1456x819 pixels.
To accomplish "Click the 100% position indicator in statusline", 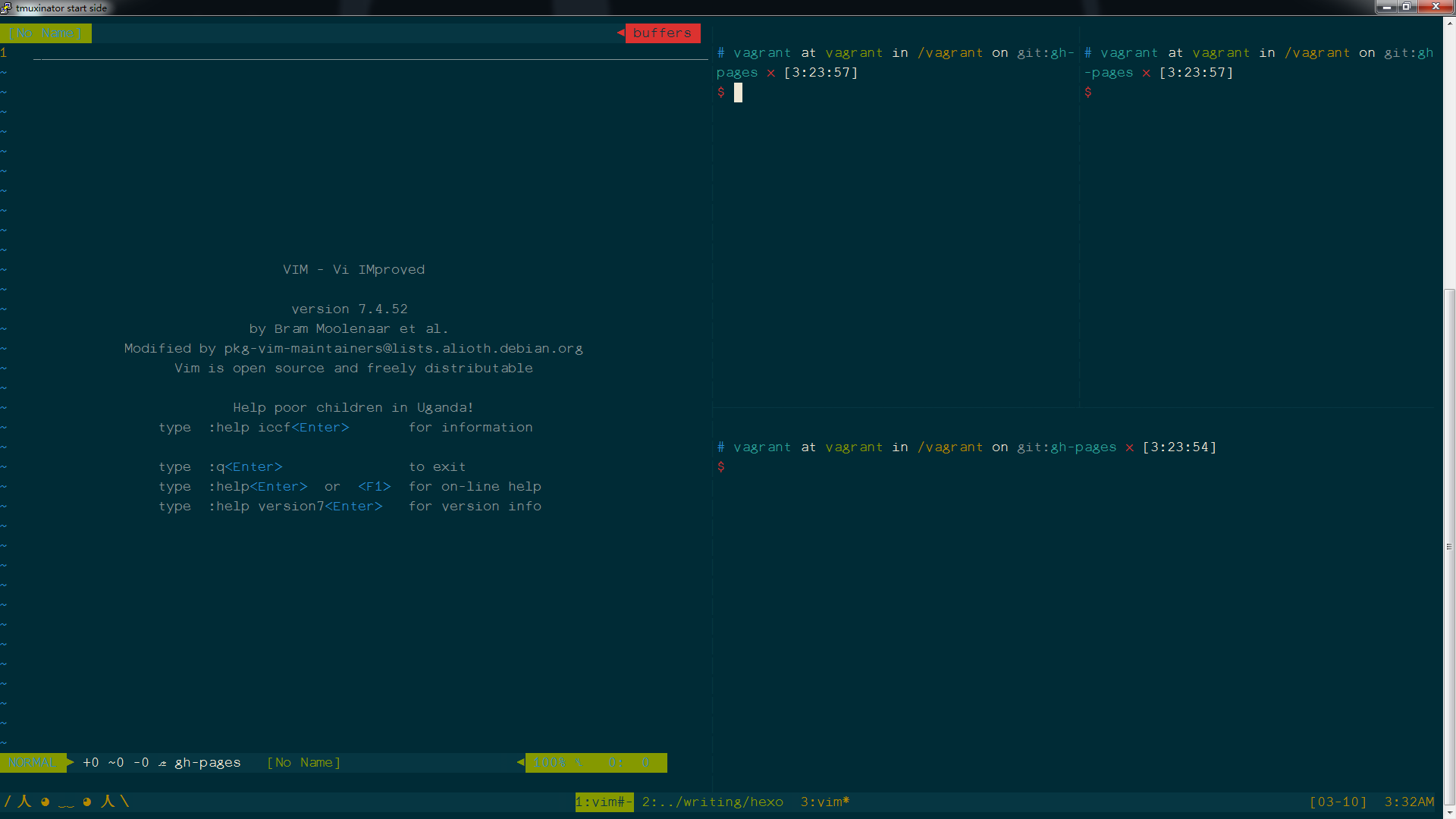I will [x=550, y=762].
